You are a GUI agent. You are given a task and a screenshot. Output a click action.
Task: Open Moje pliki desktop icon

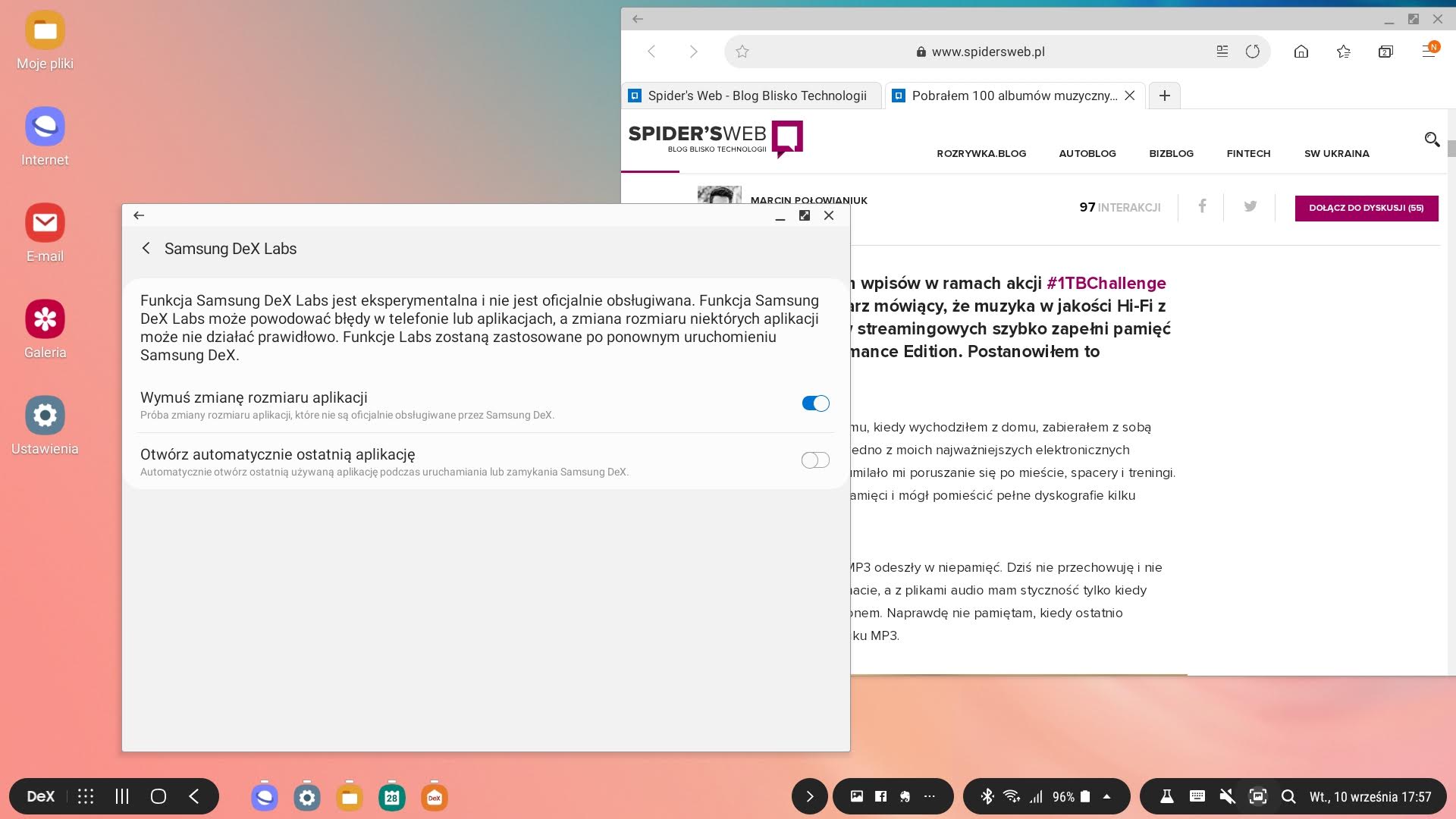click(x=45, y=42)
